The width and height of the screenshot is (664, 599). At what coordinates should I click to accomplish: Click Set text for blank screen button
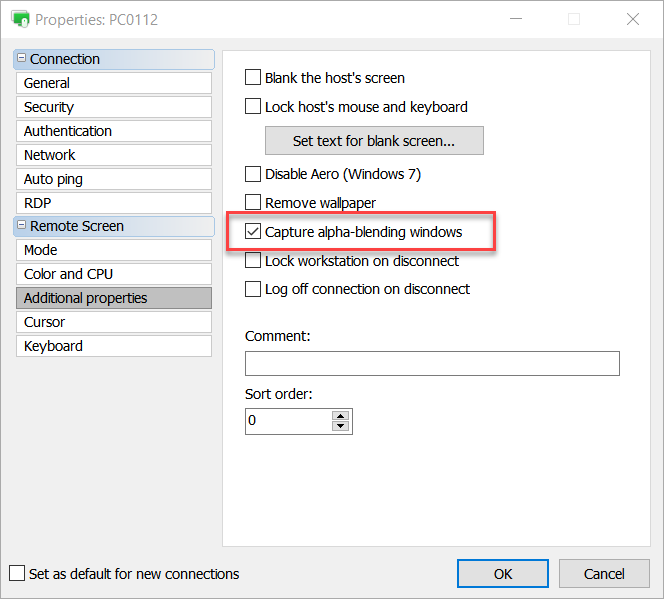click(373, 141)
